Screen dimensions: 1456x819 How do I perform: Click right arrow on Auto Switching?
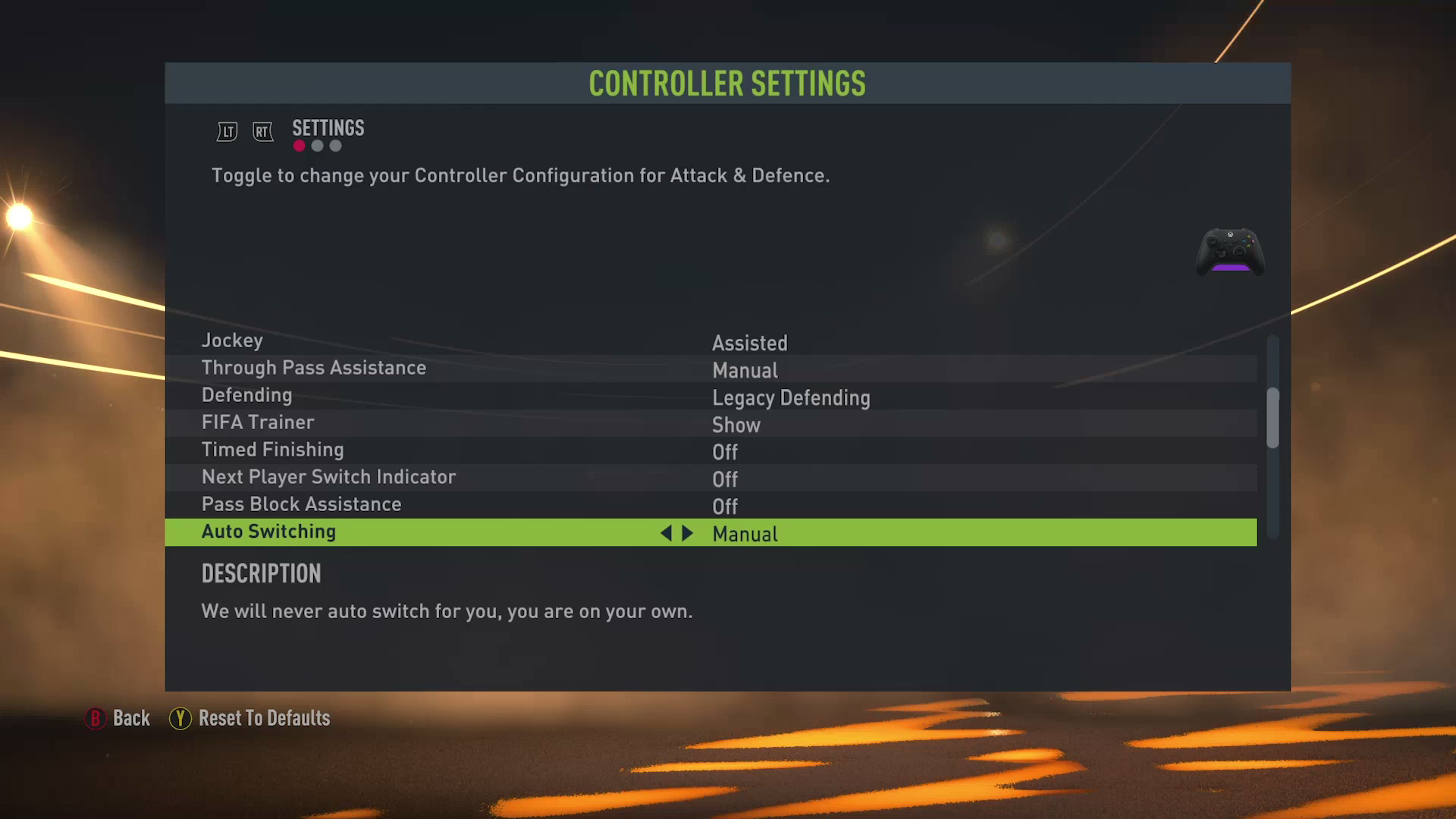(688, 532)
